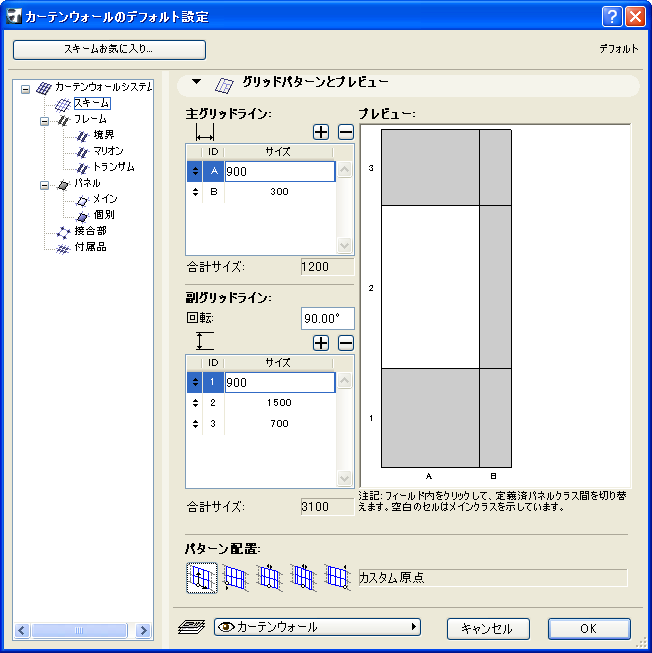Select パネル tree item
This screenshot has width=652, height=653.
87,183
